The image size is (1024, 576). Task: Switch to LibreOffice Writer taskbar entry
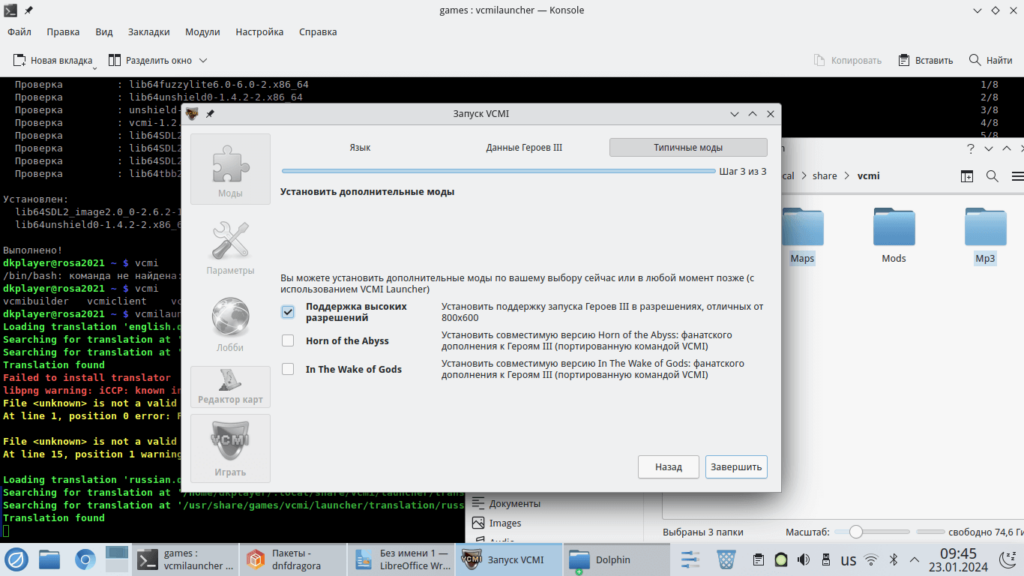click(400, 560)
